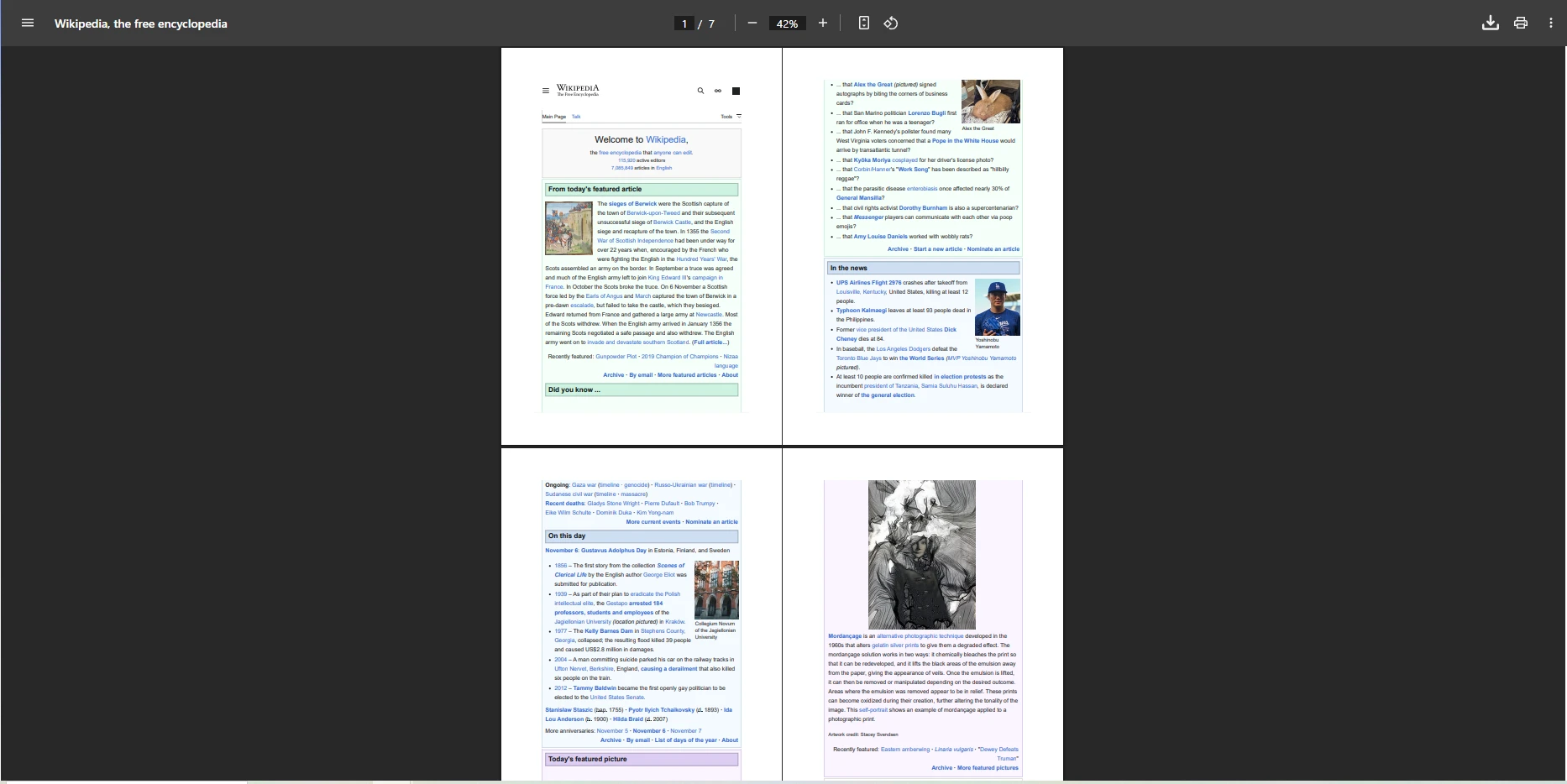
Task: Select the Talk tab
Action: pyautogui.click(x=576, y=117)
